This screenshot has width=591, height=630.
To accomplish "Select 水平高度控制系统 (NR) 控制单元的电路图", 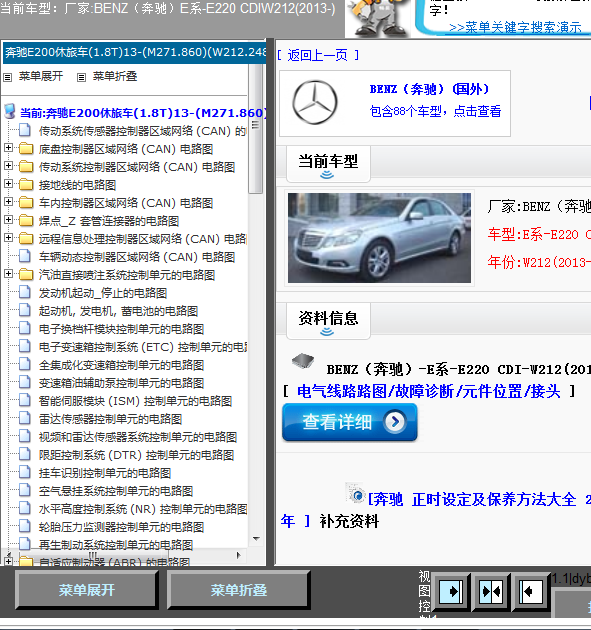I will point(143,509).
